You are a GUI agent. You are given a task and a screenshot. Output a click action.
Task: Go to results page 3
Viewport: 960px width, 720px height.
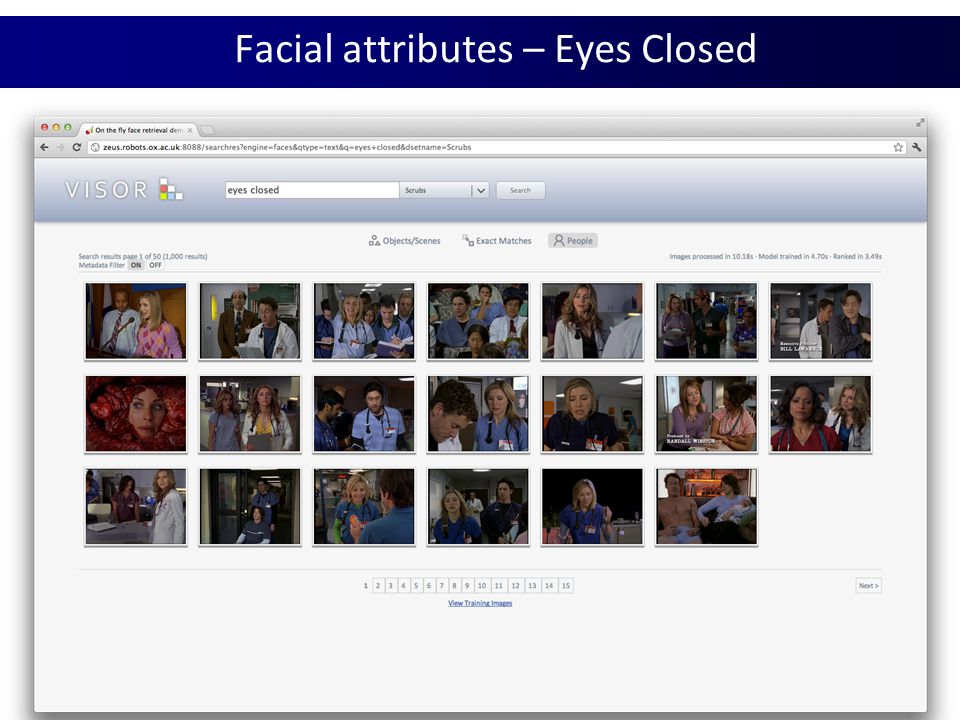click(391, 586)
